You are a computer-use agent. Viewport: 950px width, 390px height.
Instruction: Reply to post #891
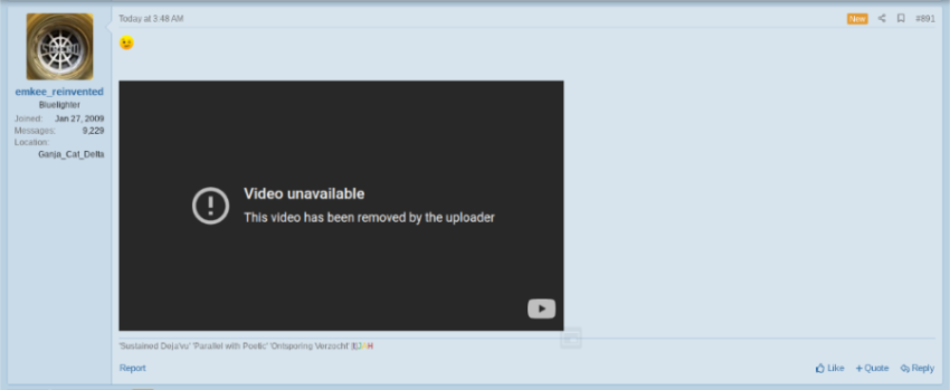coord(917,368)
